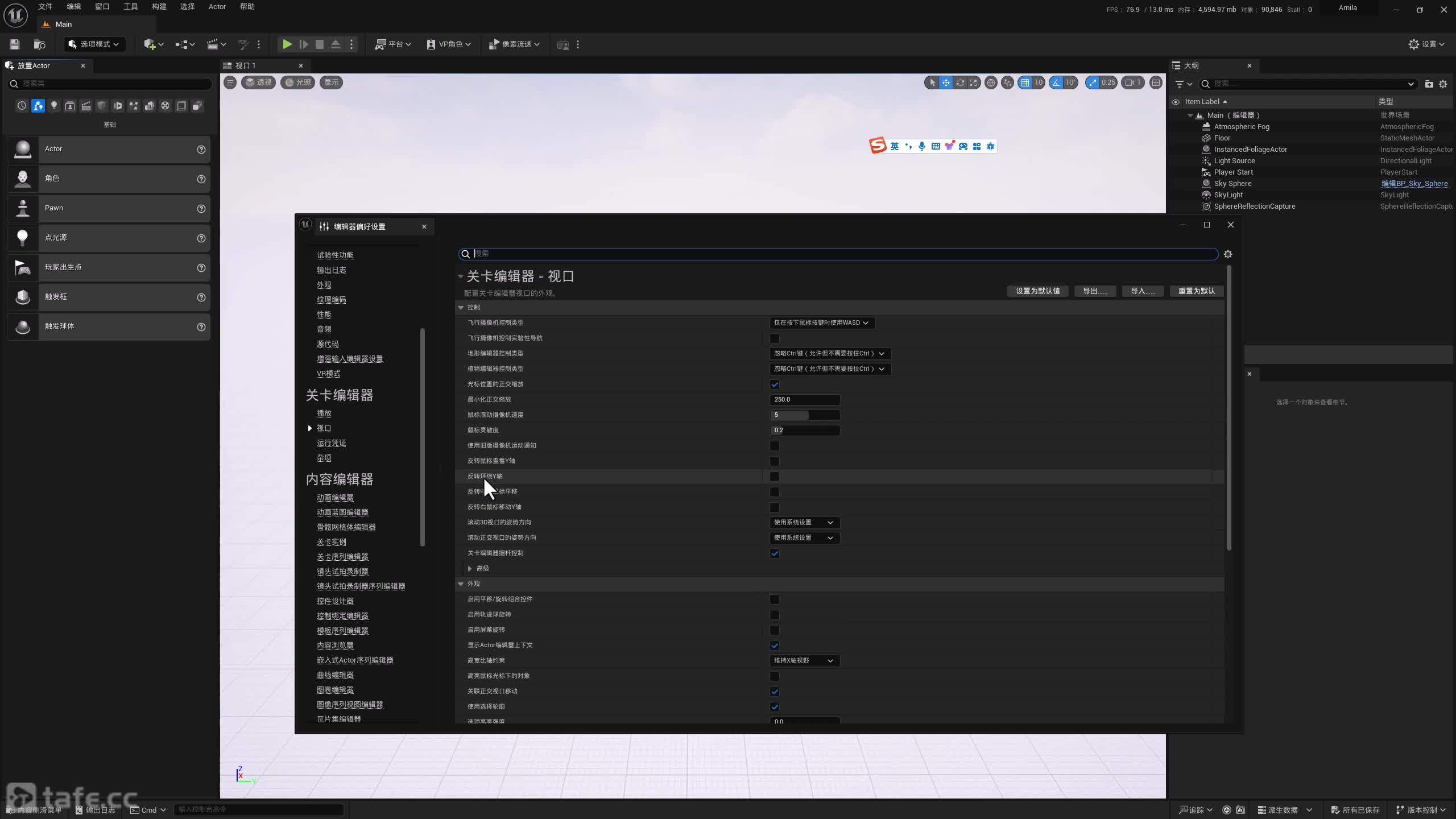Image resolution: width=1456 pixels, height=819 pixels.
Task: Toggle world/local coordinate globe icon
Action: tap(991, 83)
